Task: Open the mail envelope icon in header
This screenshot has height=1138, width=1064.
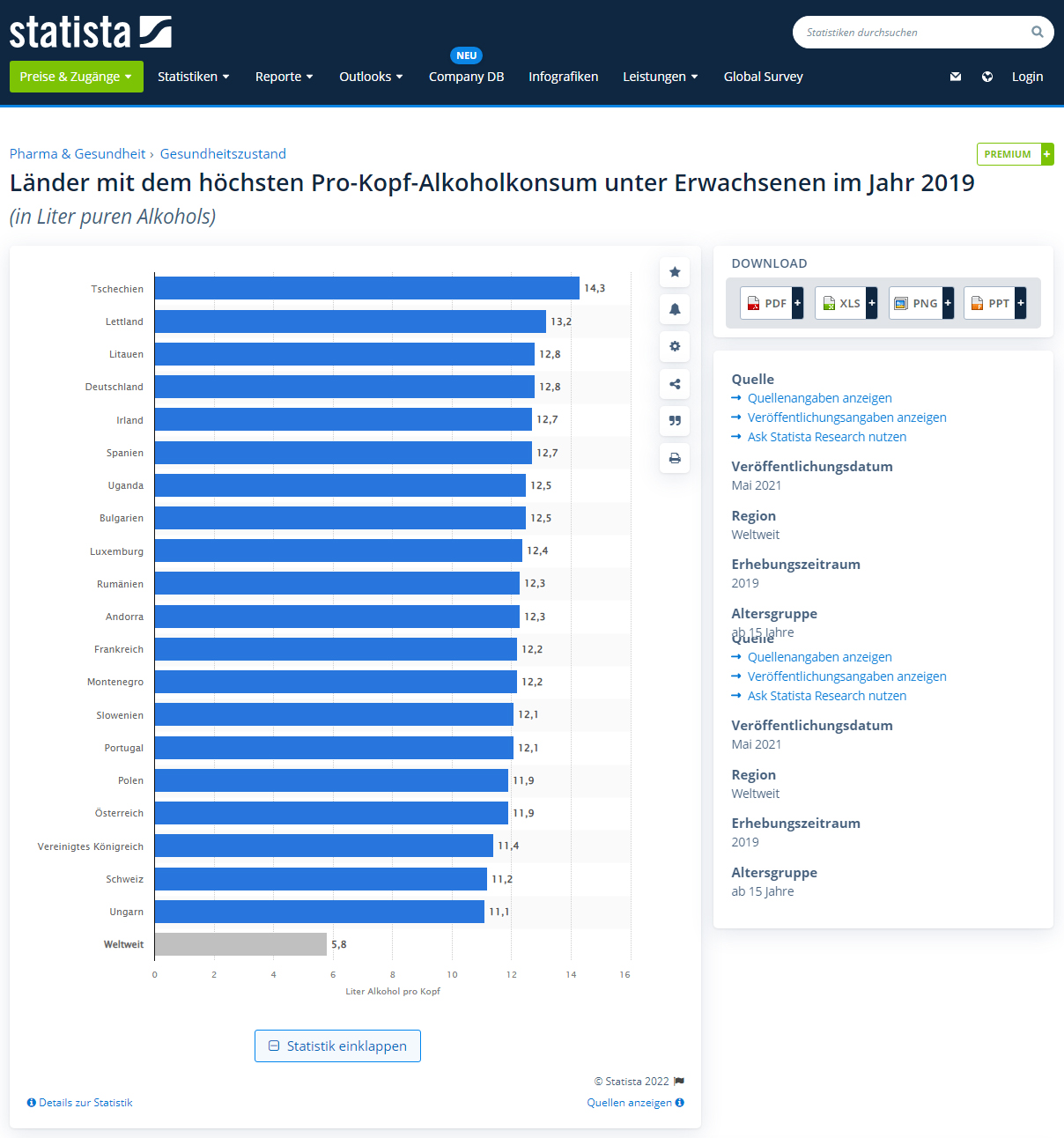Action: pyautogui.click(x=956, y=77)
